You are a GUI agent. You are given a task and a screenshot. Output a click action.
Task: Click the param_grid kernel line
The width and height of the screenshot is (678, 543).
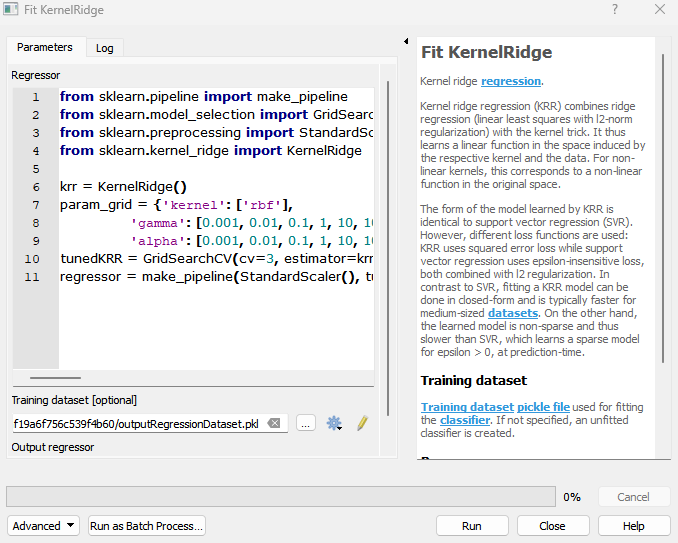pyautogui.click(x=176, y=204)
